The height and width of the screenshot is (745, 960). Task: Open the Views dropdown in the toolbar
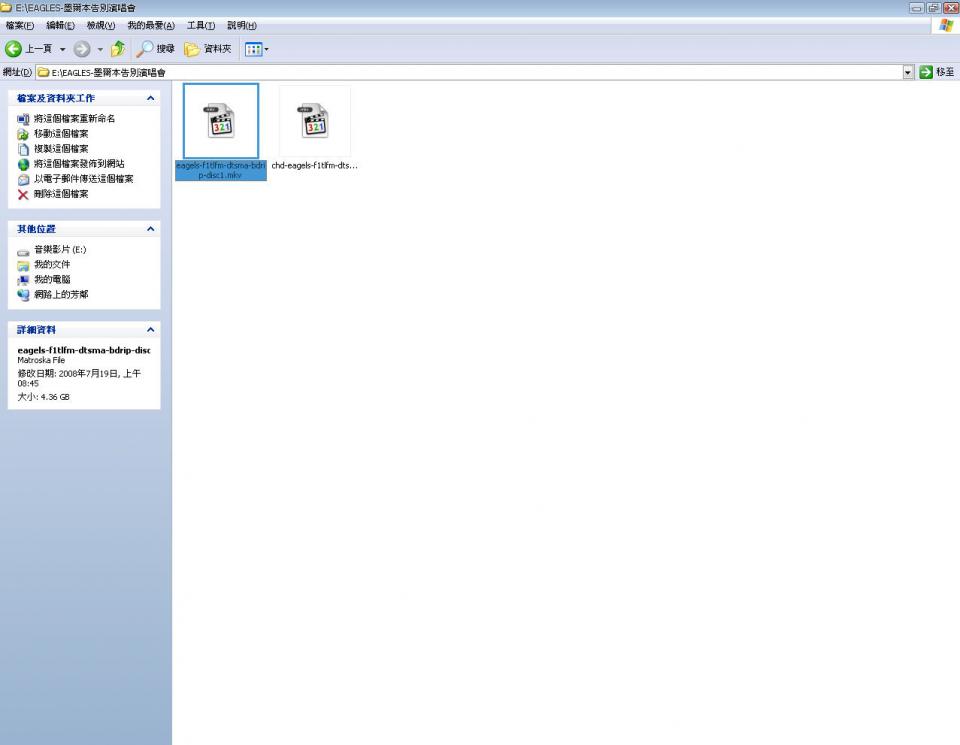tap(257, 49)
